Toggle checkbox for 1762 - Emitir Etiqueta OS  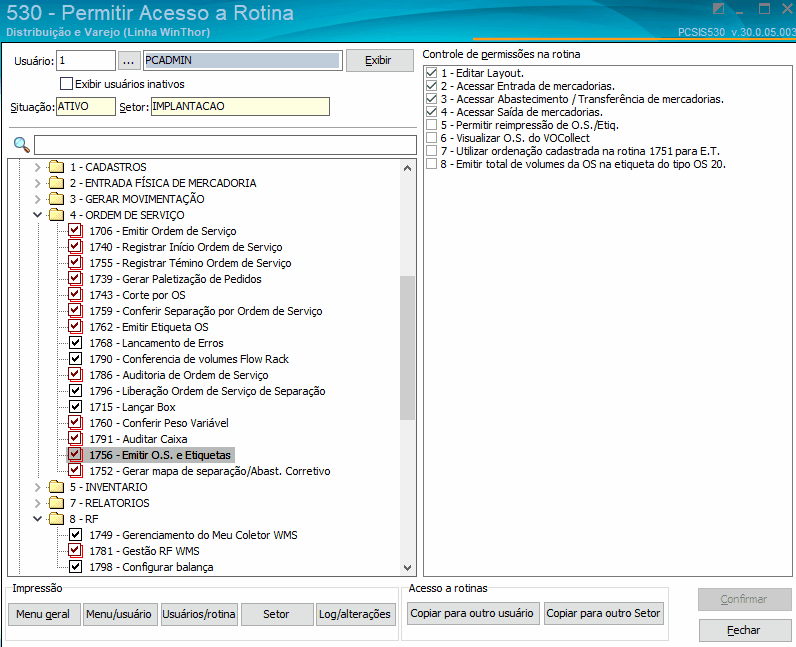(75, 327)
